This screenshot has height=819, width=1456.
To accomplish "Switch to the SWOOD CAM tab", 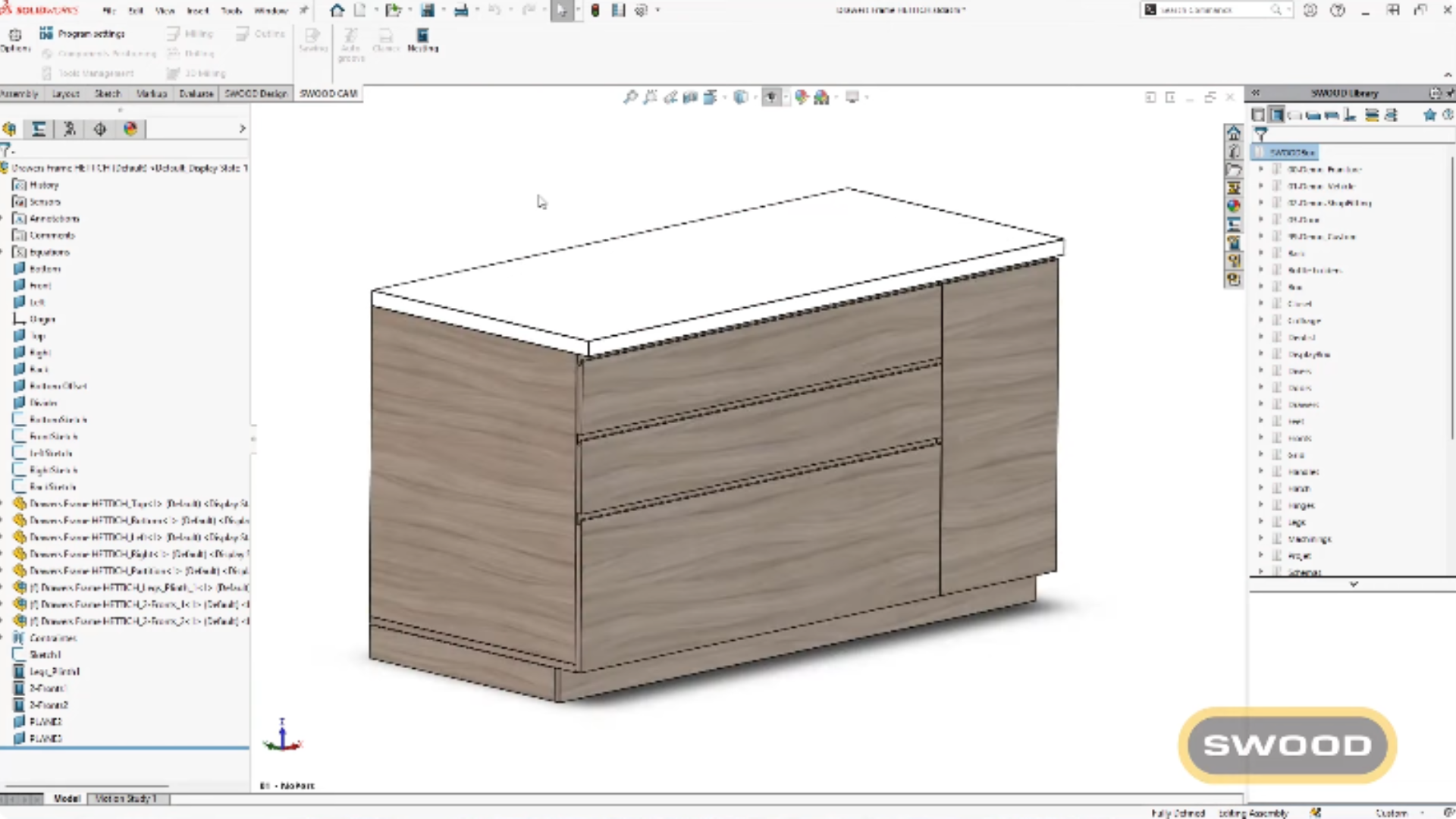I will [328, 93].
